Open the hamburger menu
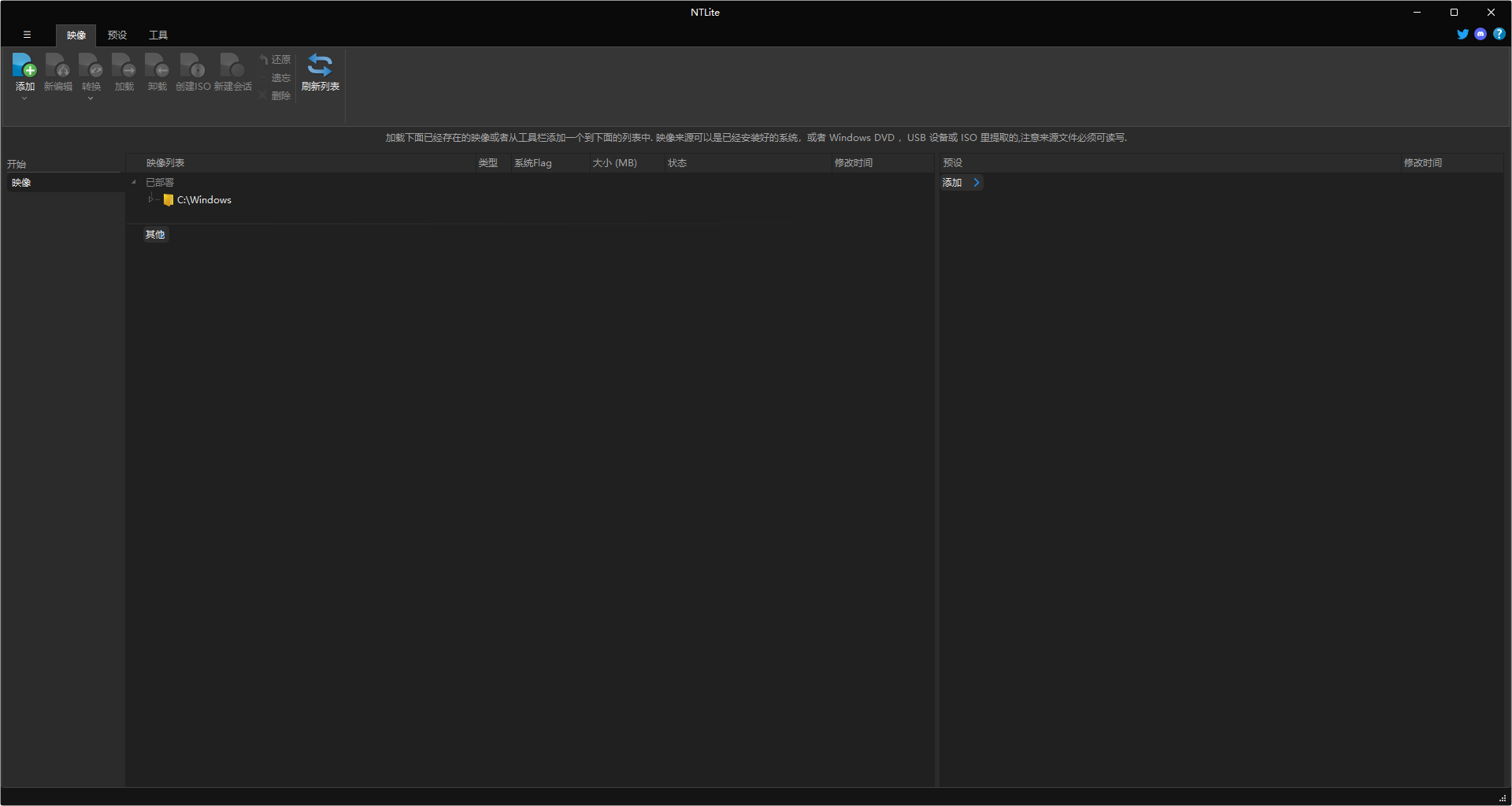Viewport: 1512px width, 806px height. [x=27, y=35]
